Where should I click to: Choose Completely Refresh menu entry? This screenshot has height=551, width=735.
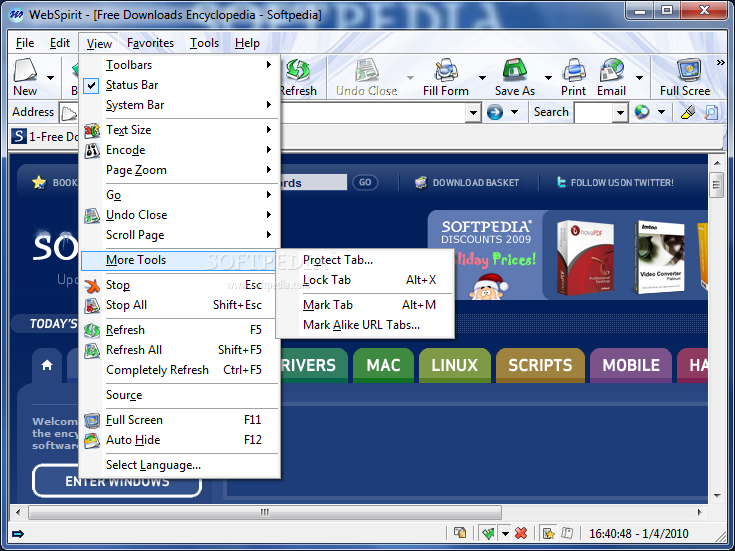point(180,370)
